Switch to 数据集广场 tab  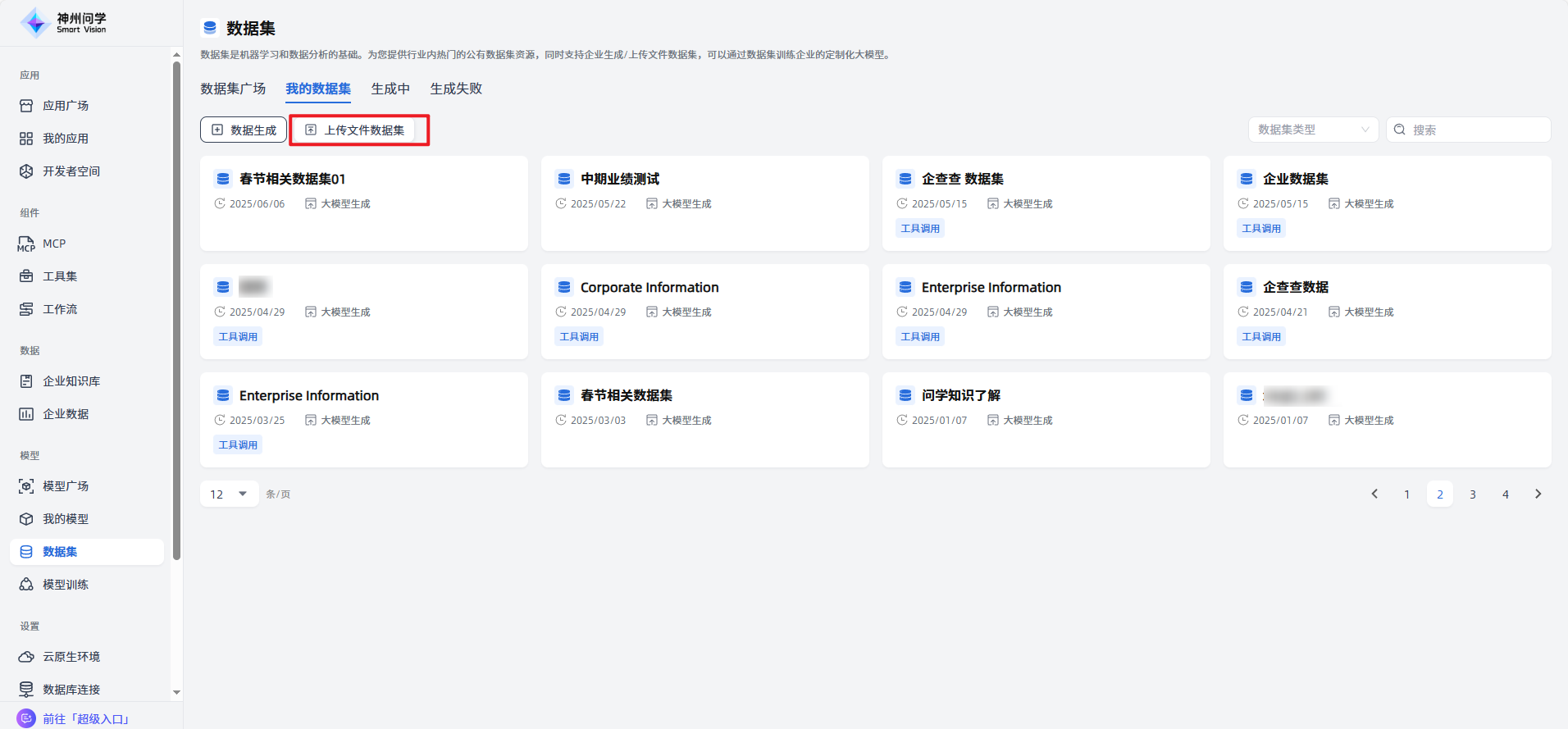pyautogui.click(x=233, y=89)
